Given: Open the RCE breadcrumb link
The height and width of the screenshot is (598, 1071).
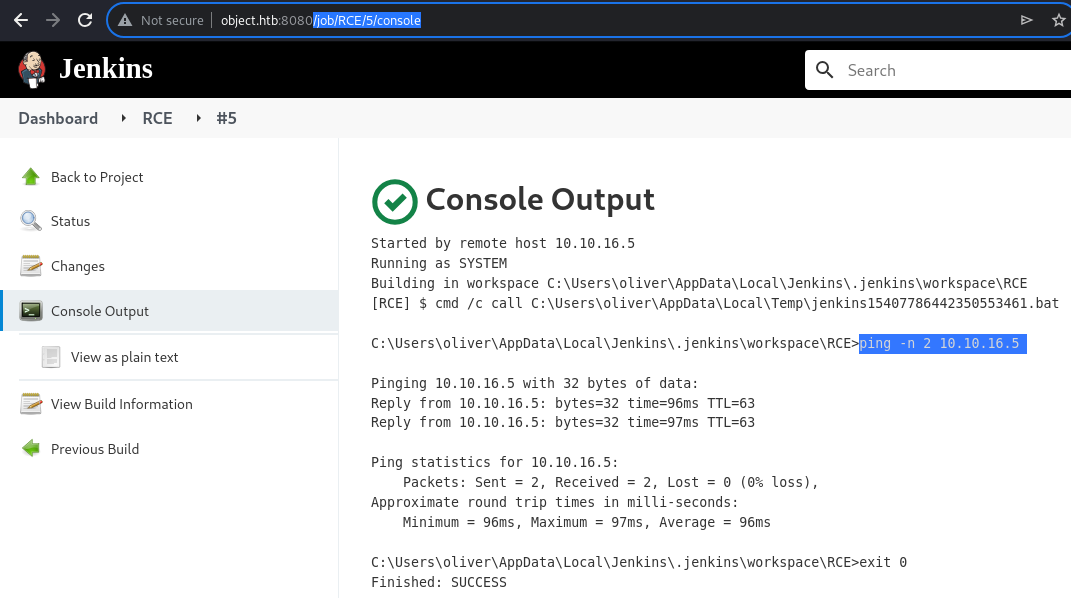Looking at the screenshot, I should 157,118.
